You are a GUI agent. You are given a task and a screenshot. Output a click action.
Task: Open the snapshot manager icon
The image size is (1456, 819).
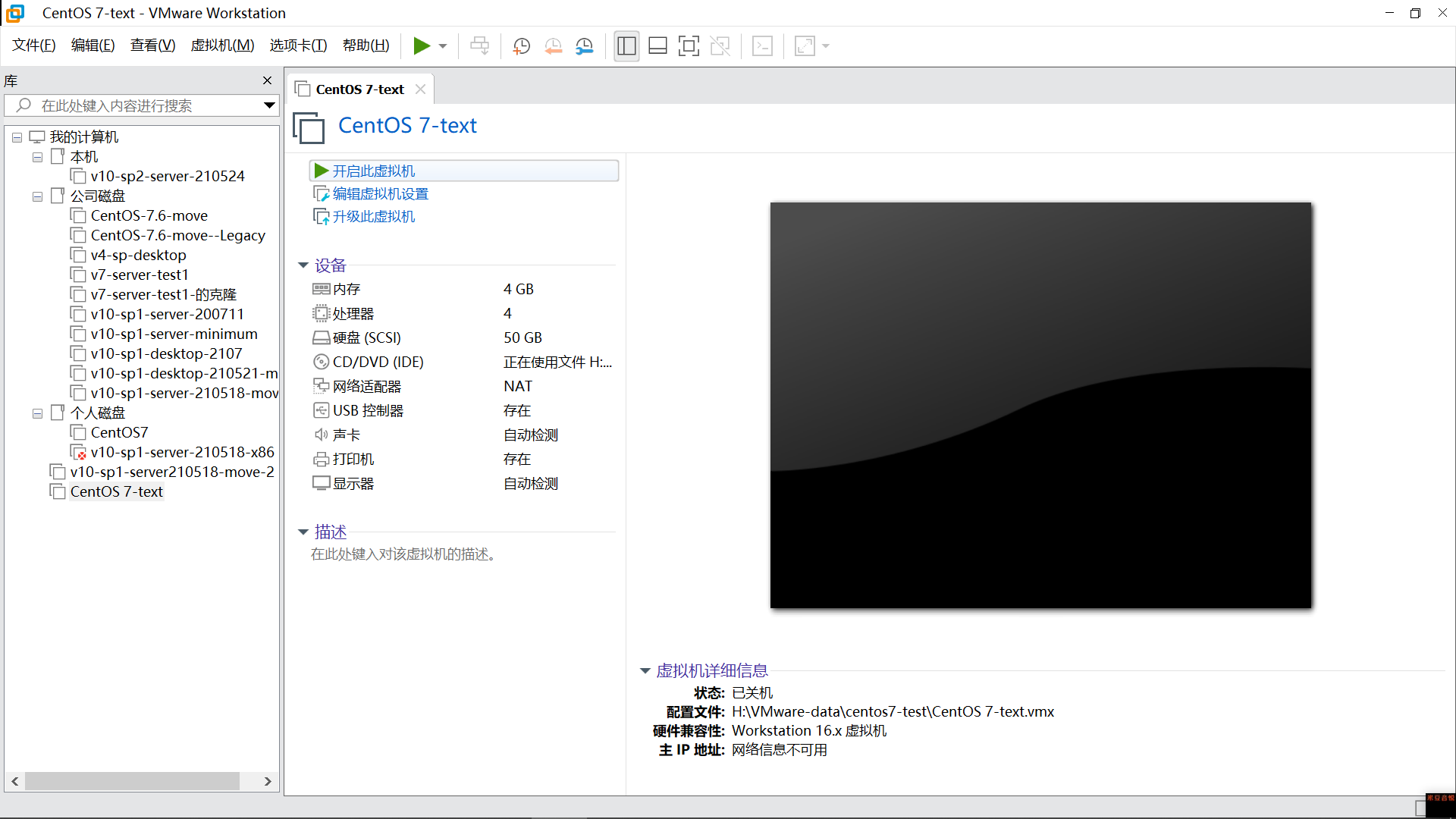(x=585, y=46)
